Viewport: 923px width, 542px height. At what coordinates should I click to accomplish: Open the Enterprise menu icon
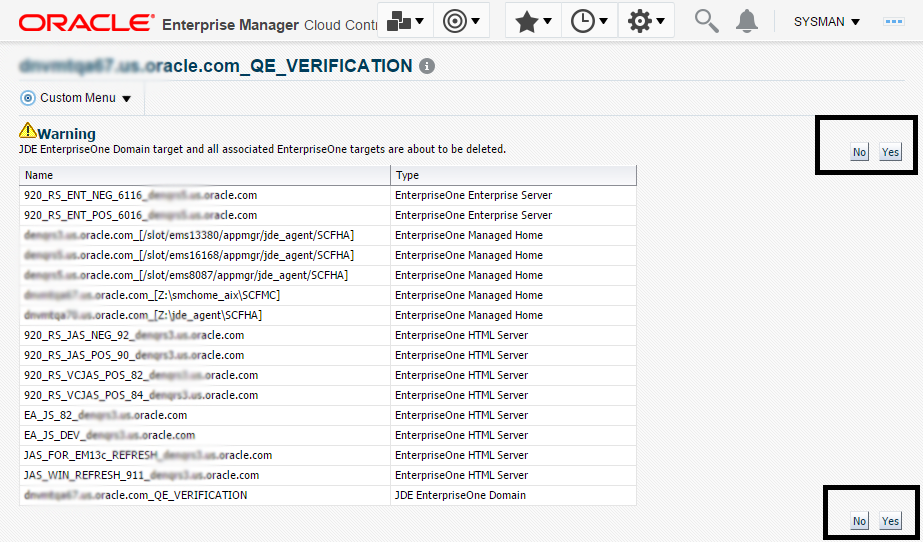tap(405, 21)
